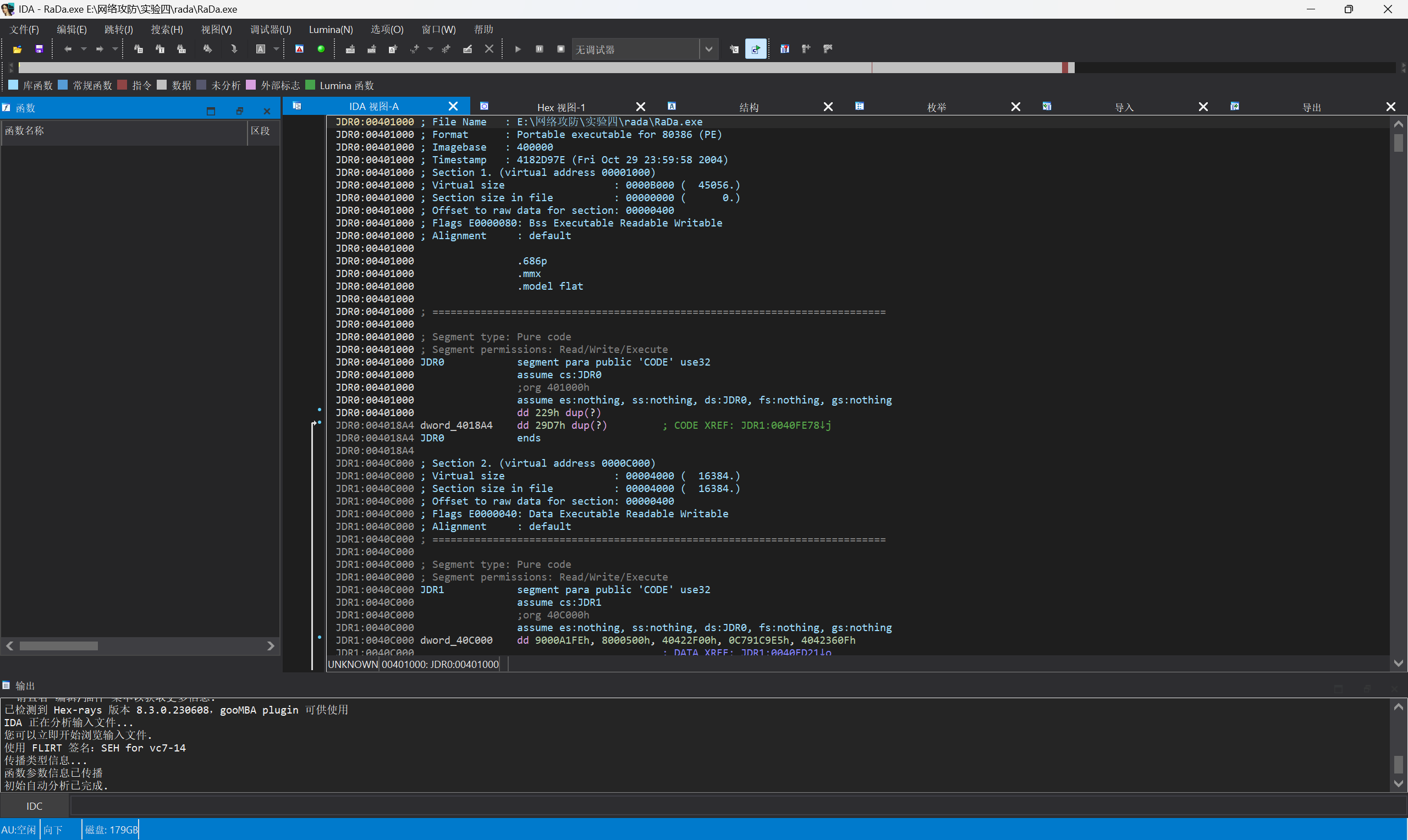Screen dimensions: 1408x840
Task: Click the start process play button
Action: 518,49
